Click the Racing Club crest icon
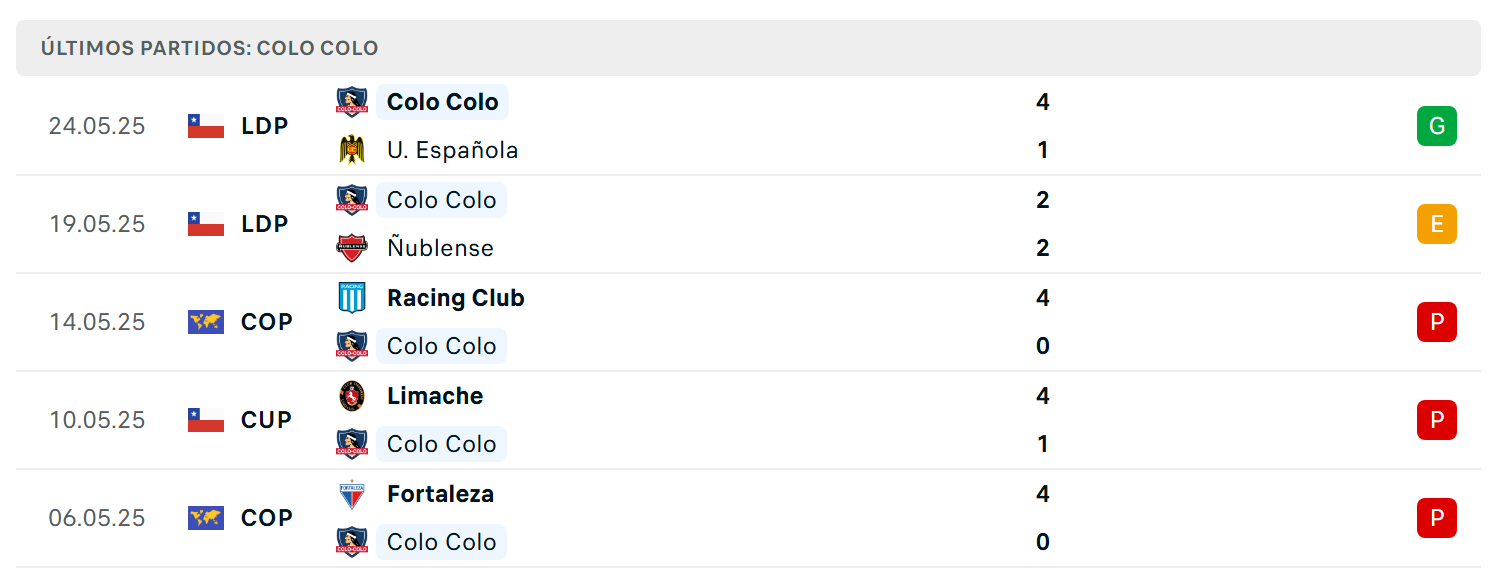1494x583 pixels. tap(351, 298)
